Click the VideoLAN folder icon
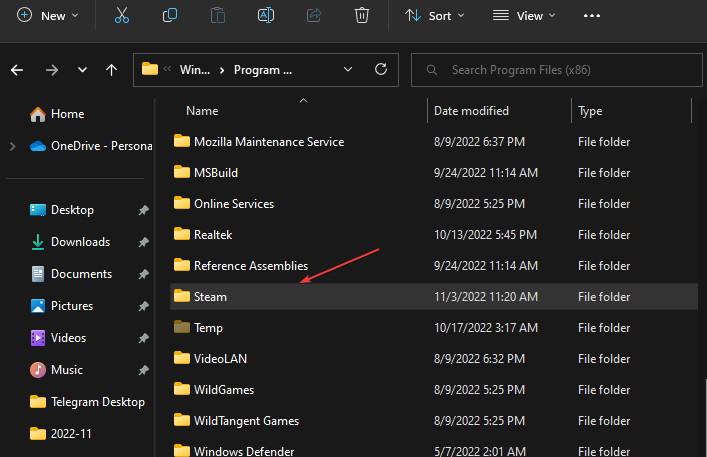Screen dimensions: 707x457 pyautogui.click(x=182, y=358)
